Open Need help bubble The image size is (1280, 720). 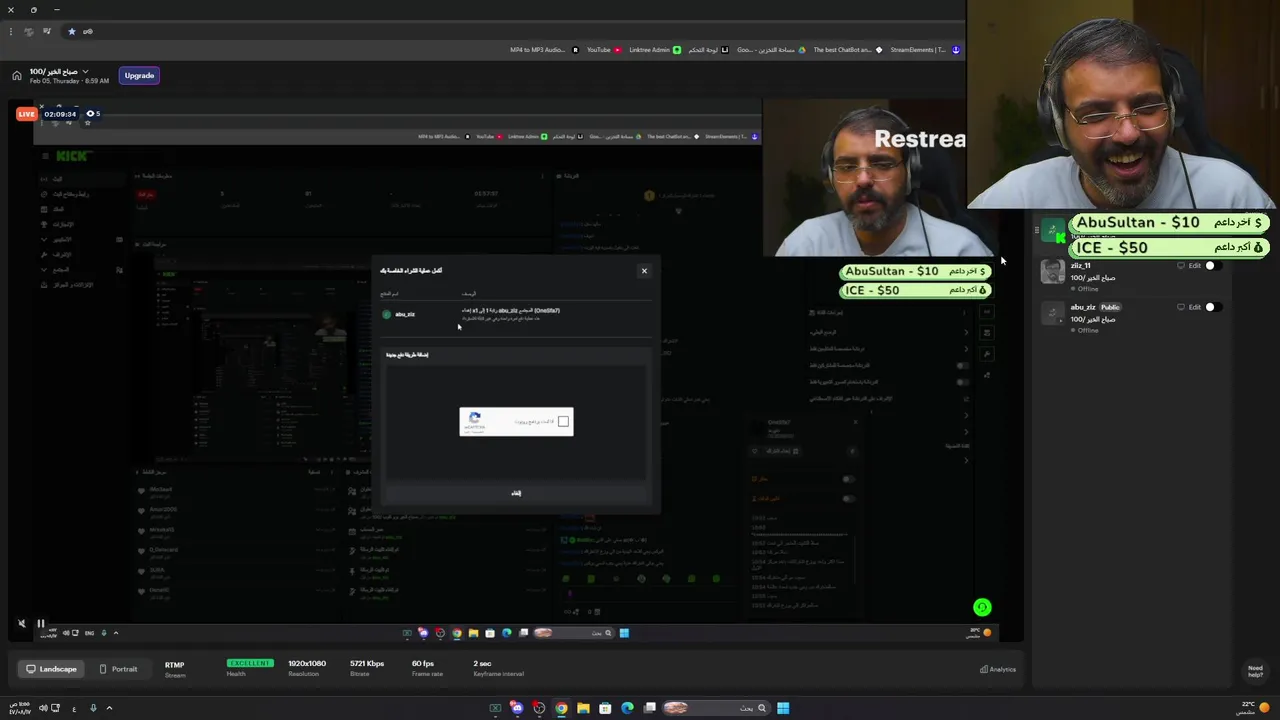(1255, 670)
